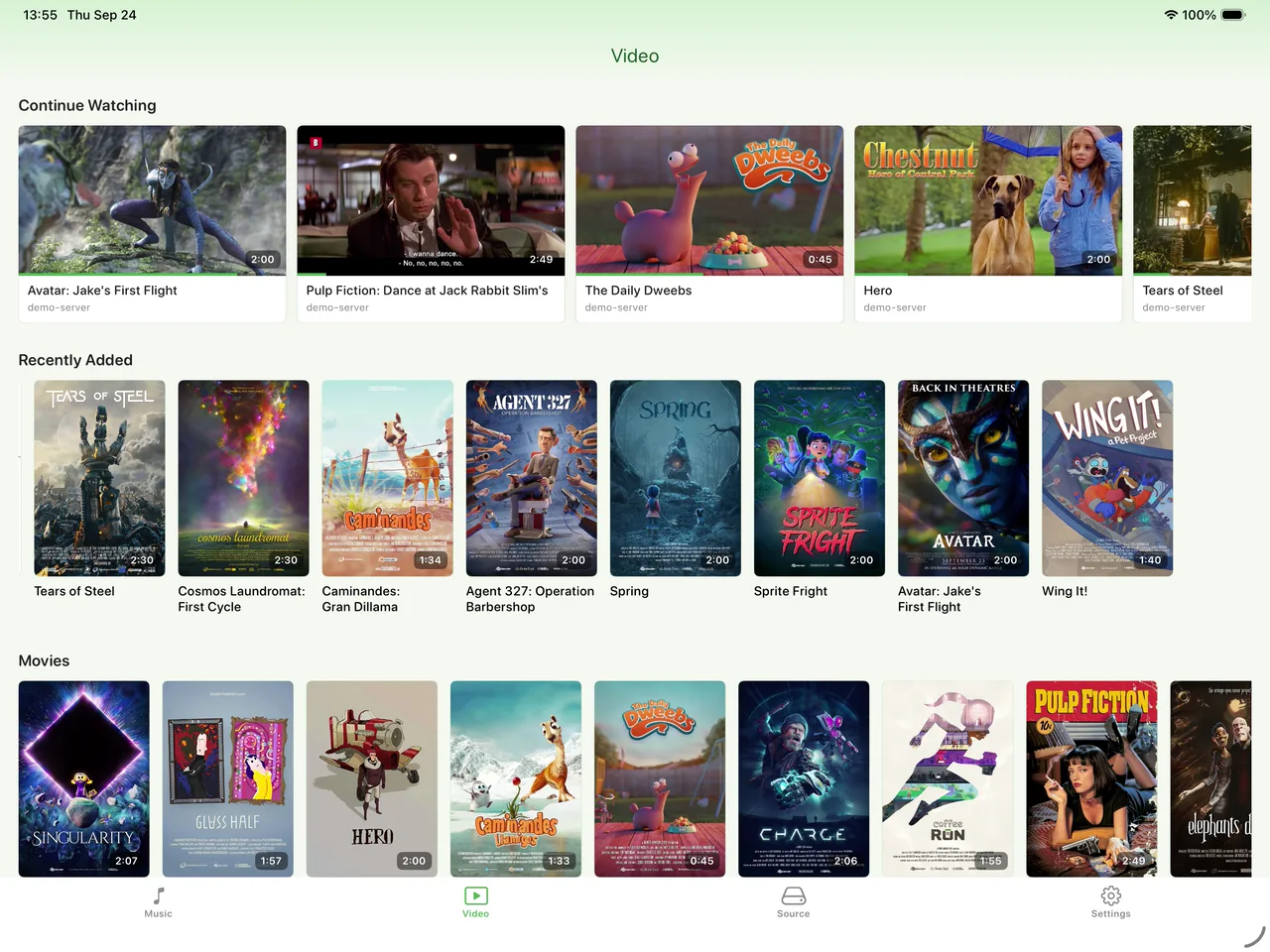Open the Source tab icon
Image resolution: width=1270 pixels, height=952 pixels.
coord(793,895)
